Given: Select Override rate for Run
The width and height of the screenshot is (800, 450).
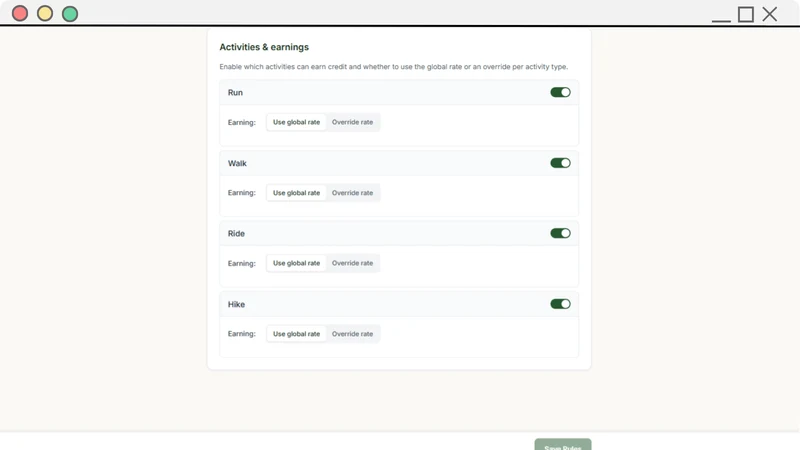Looking at the screenshot, I should pos(353,122).
